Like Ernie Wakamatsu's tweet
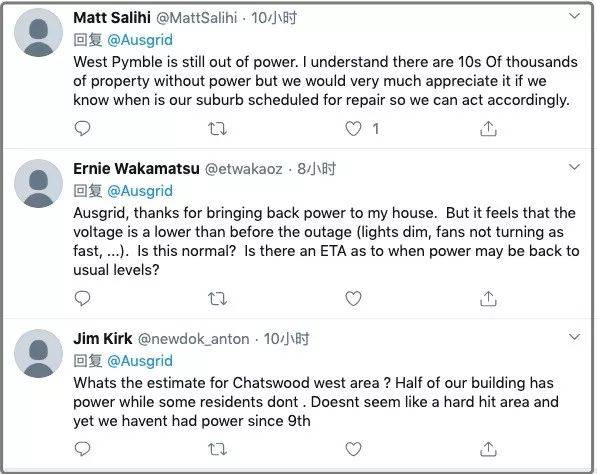Screen dimensions: 597x474 point(353,298)
